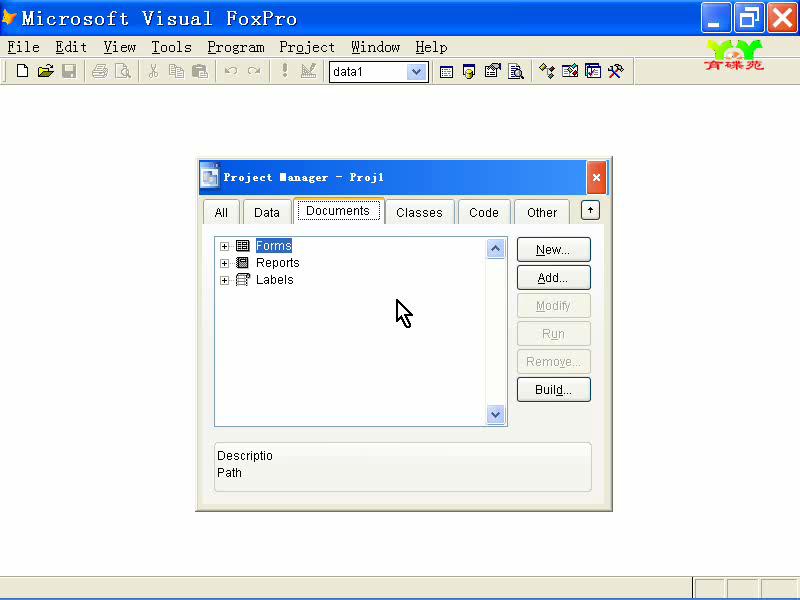This screenshot has height=600, width=800.
Task: Open the Properties window toolbar icon
Action: click(492, 71)
